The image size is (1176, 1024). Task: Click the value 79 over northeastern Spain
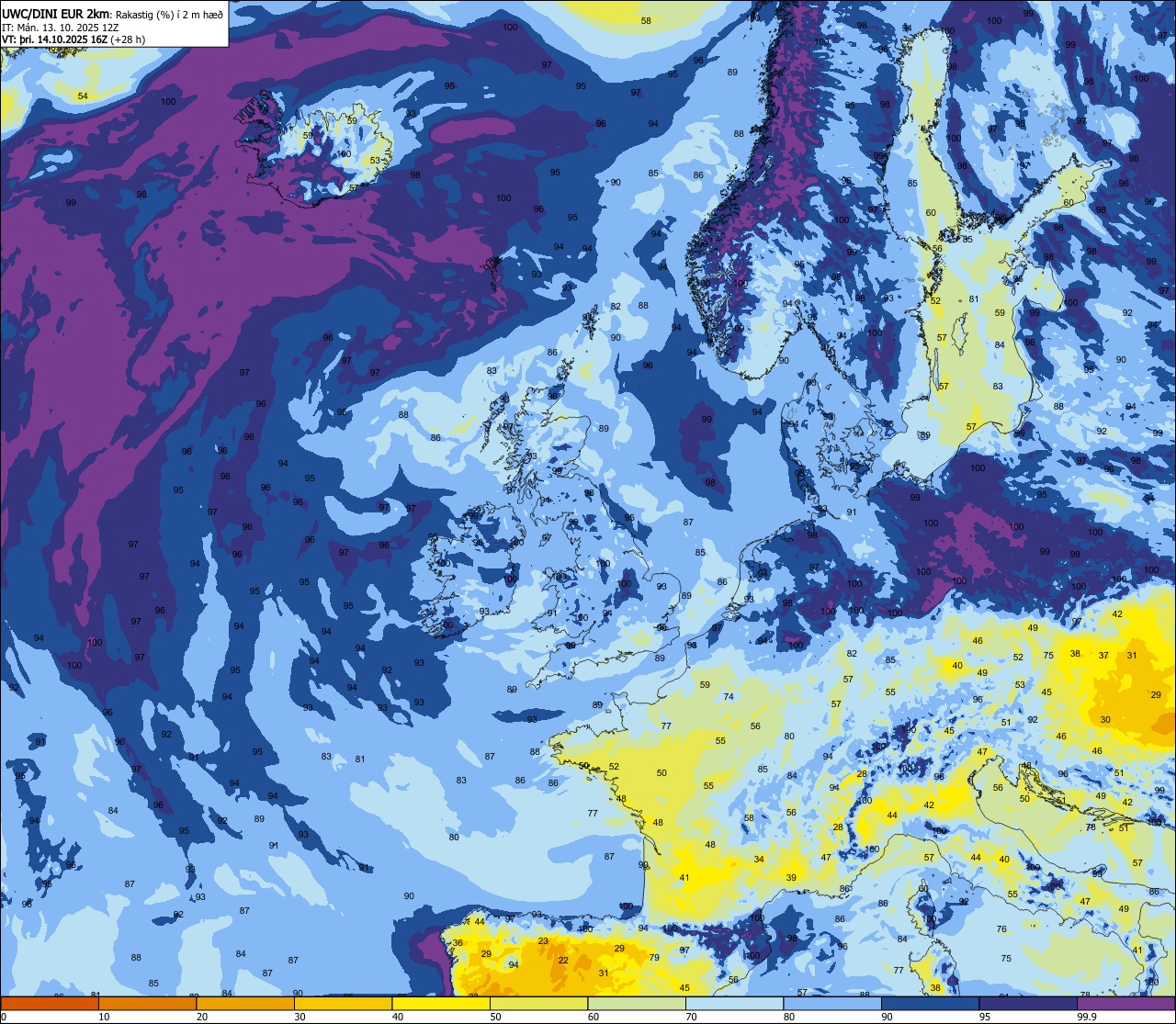click(x=654, y=958)
